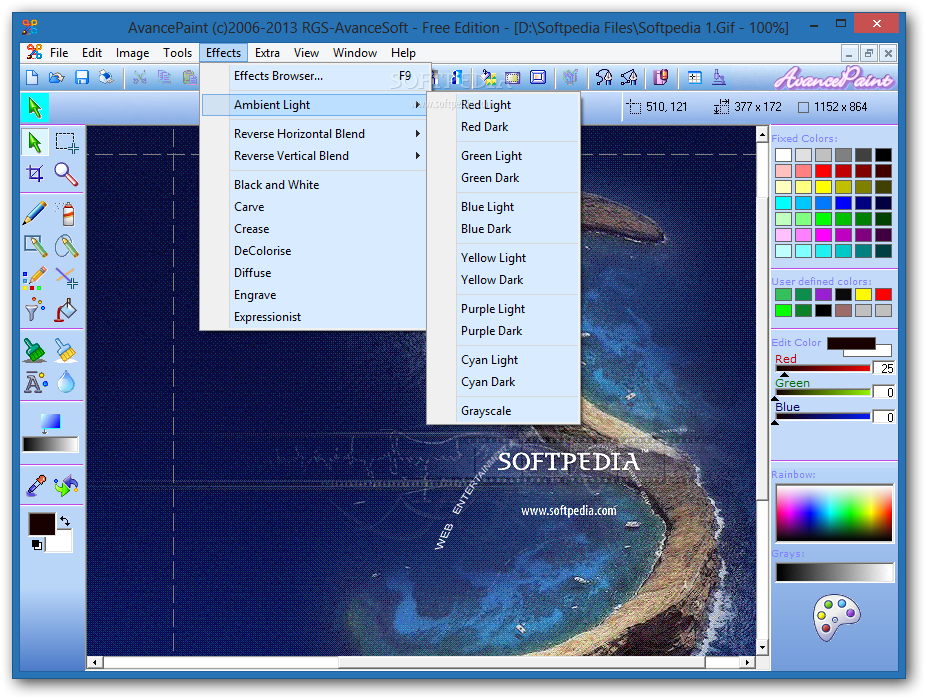Viewport: 926px width, 699px height.
Task: Expand the Ambient Light submenu
Action: (314, 105)
